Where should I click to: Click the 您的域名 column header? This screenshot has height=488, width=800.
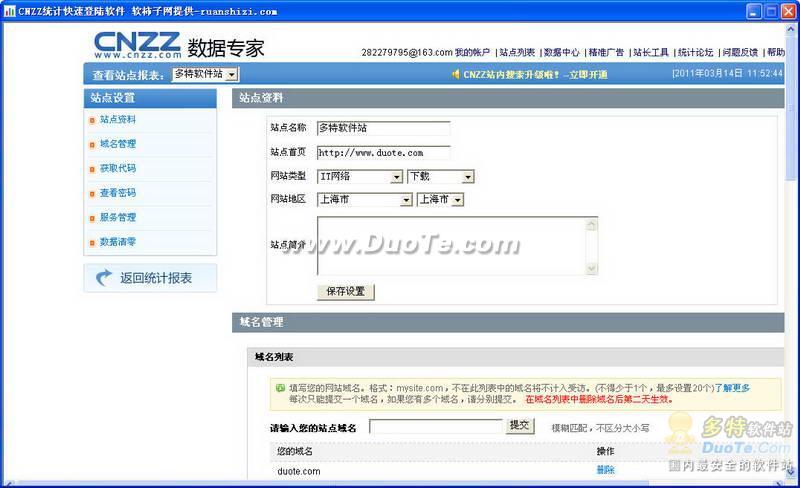click(x=294, y=451)
